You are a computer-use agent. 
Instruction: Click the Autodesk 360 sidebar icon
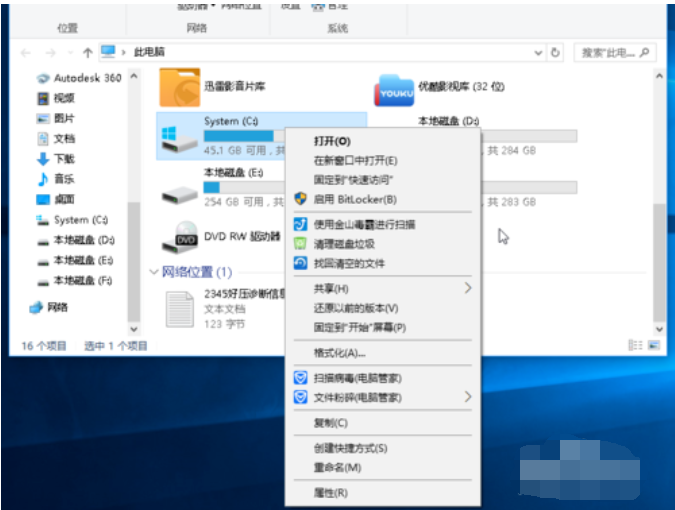[43, 78]
